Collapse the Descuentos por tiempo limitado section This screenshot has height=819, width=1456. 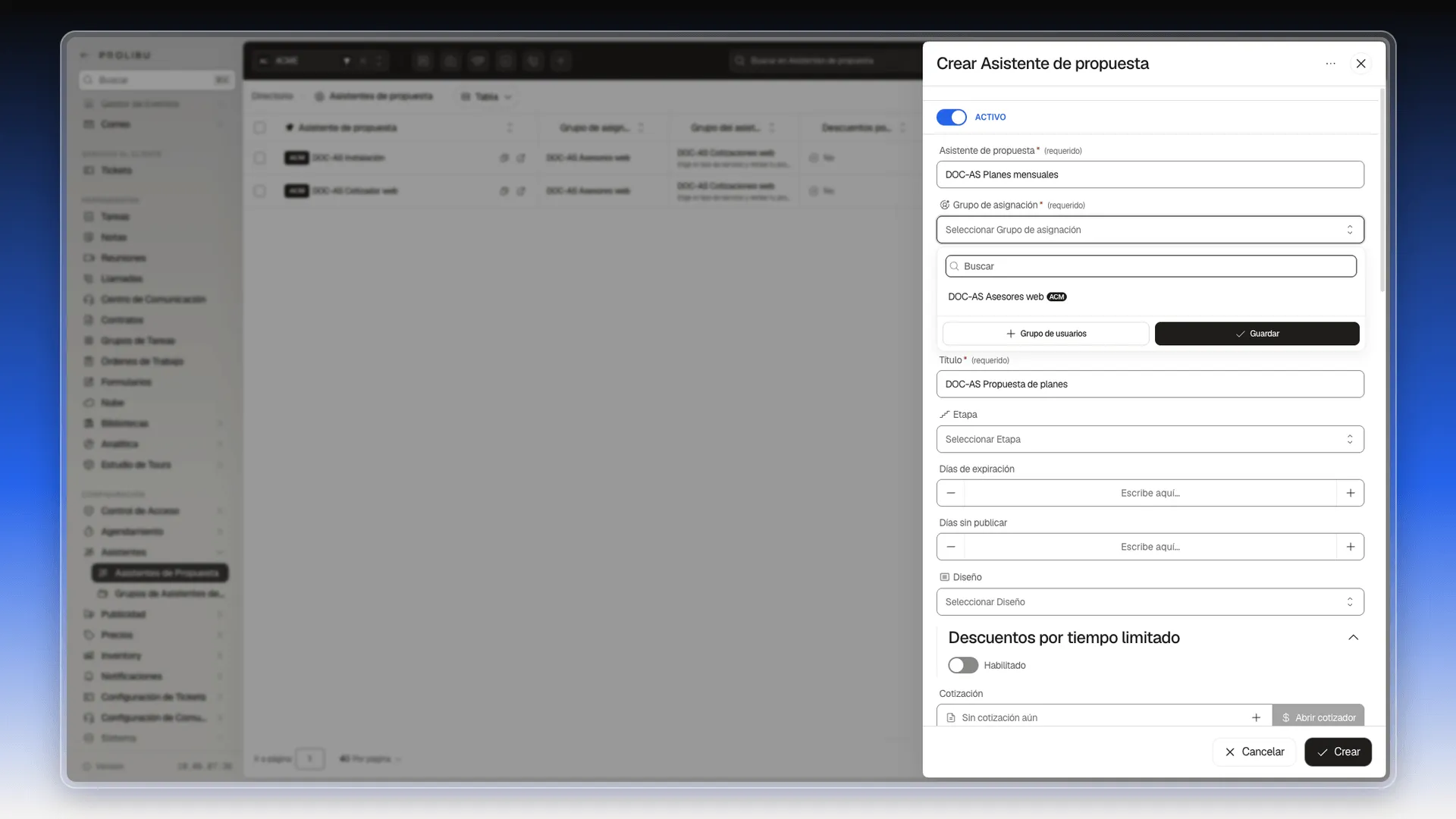coord(1353,638)
